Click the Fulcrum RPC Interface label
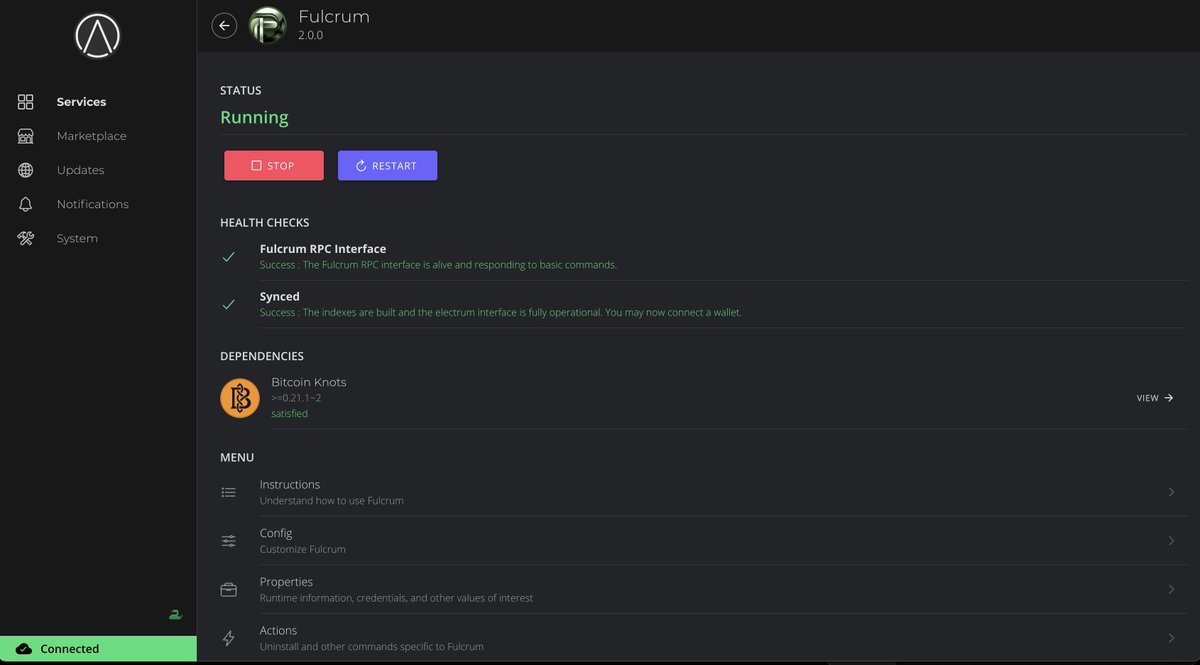The width and height of the screenshot is (1200, 665). pyautogui.click(x=323, y=249)
